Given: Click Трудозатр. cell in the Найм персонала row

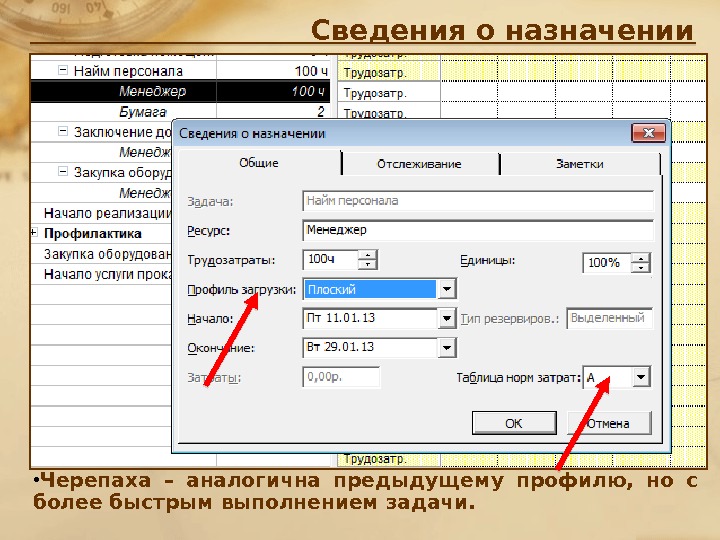Looking at the screenshot, I should (x=389, y=73).
